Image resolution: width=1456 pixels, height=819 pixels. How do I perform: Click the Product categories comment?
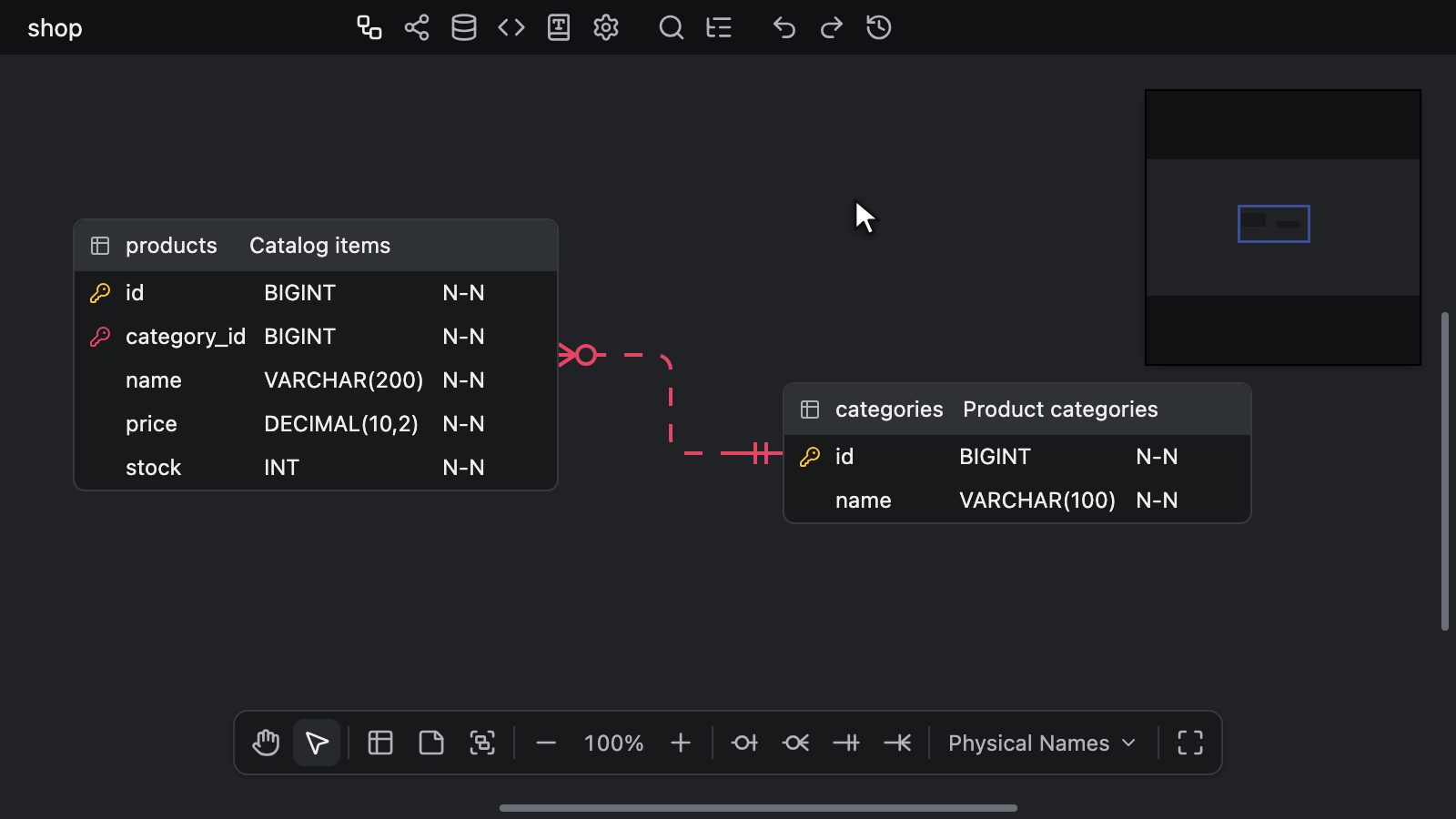click(x=1060, y=409)
